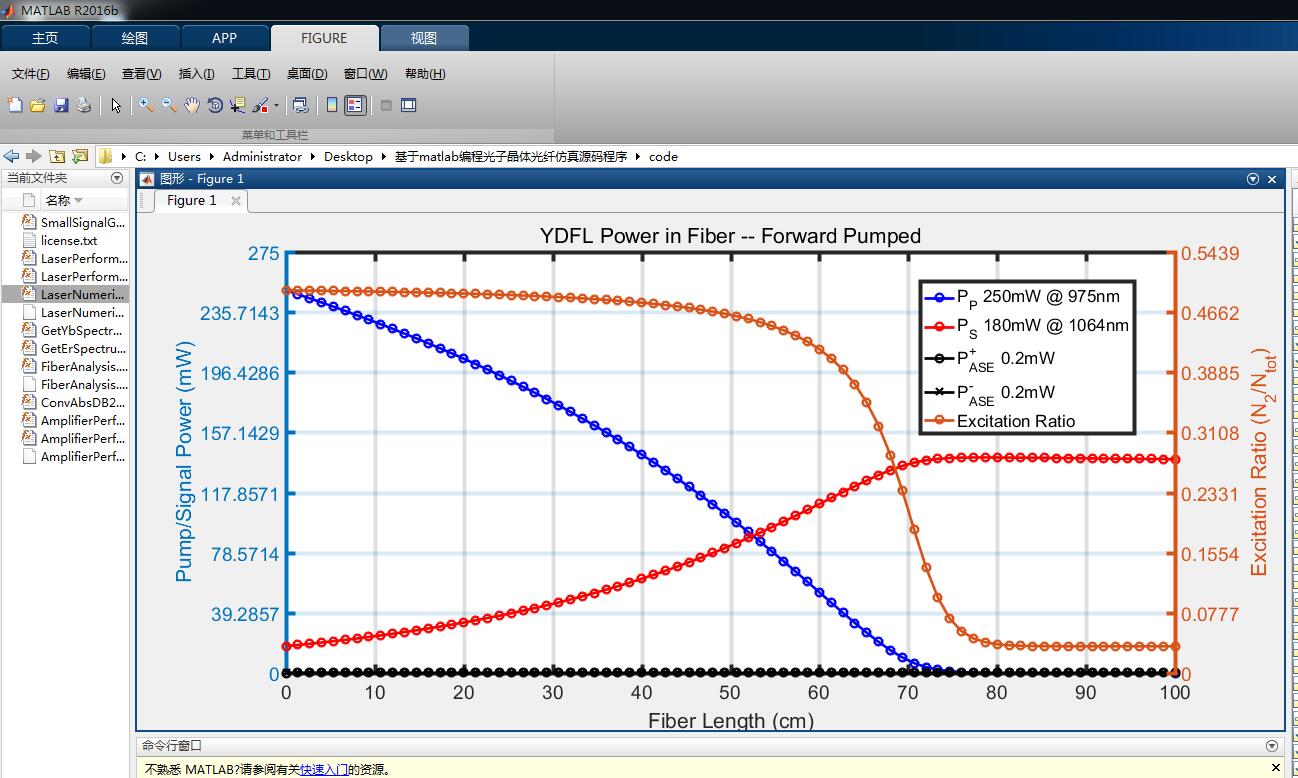Toggle the legend display toolbar button
Screen dimensions: 1298x778
(x=355, y=105)
